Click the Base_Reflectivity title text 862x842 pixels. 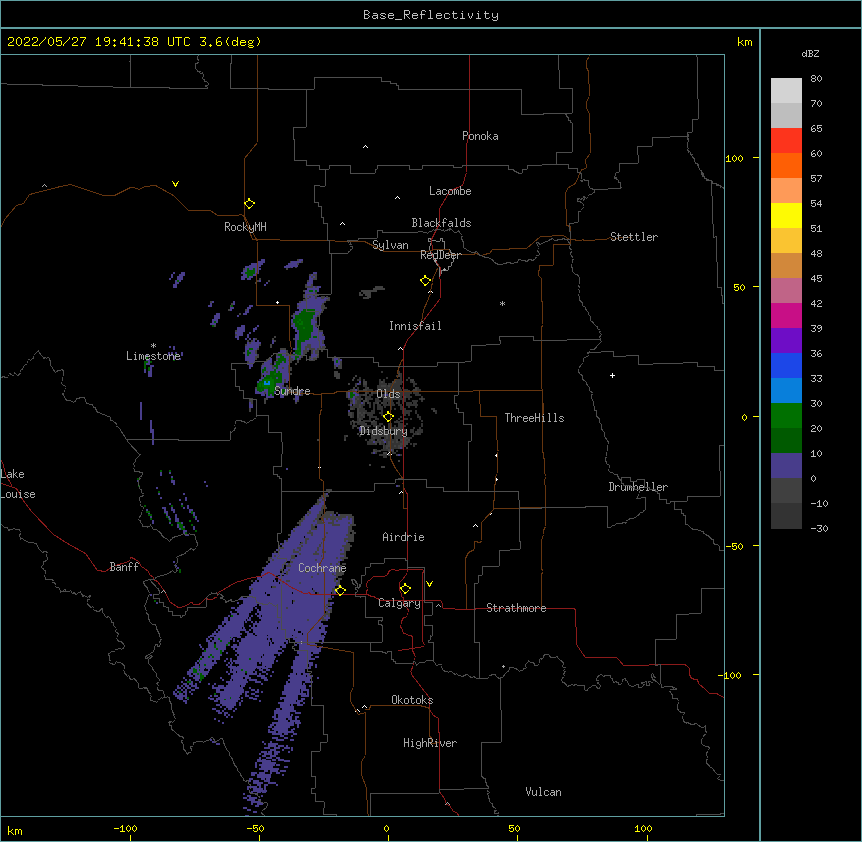[431, 15]
